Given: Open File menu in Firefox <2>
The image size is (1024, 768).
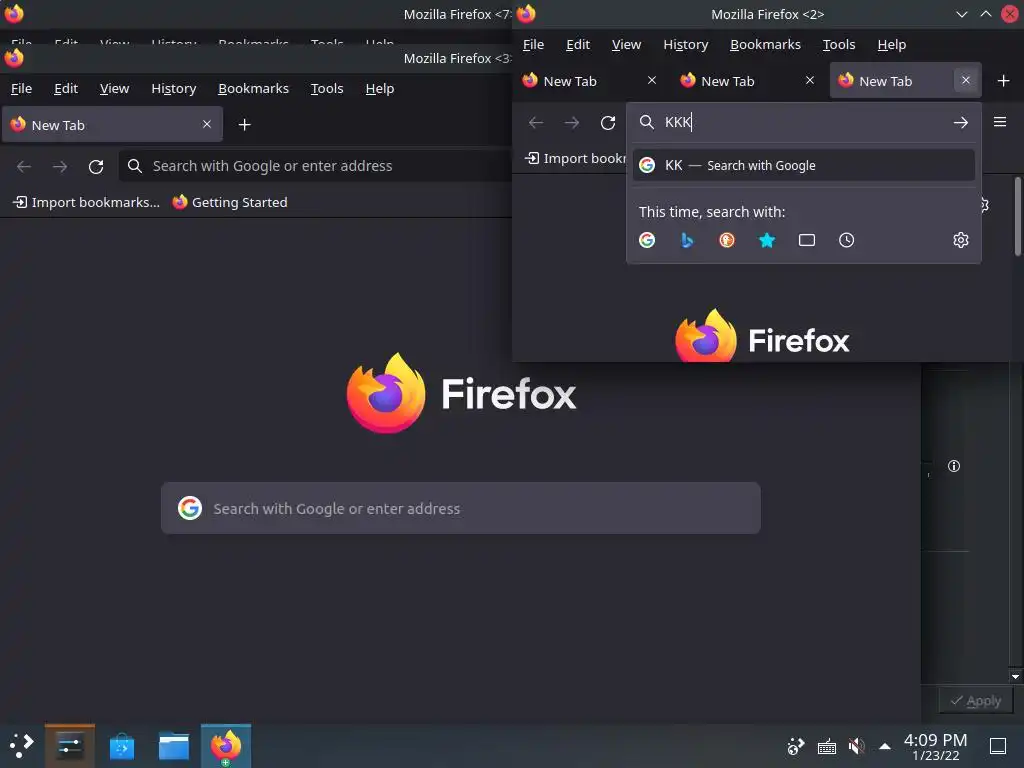Looking at the screenshot, I should point(533,44).
